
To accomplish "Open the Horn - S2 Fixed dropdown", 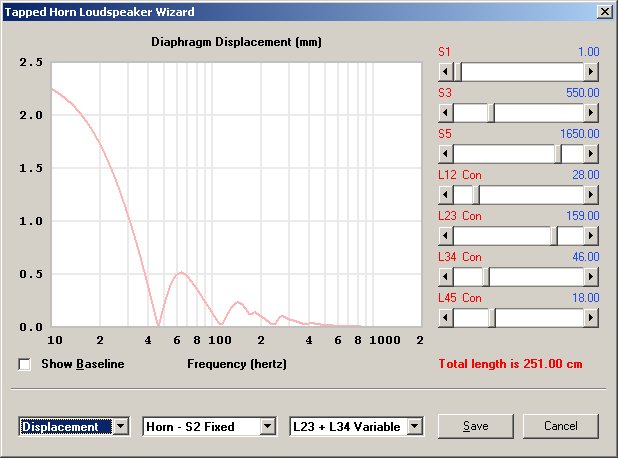I will 268,426.
